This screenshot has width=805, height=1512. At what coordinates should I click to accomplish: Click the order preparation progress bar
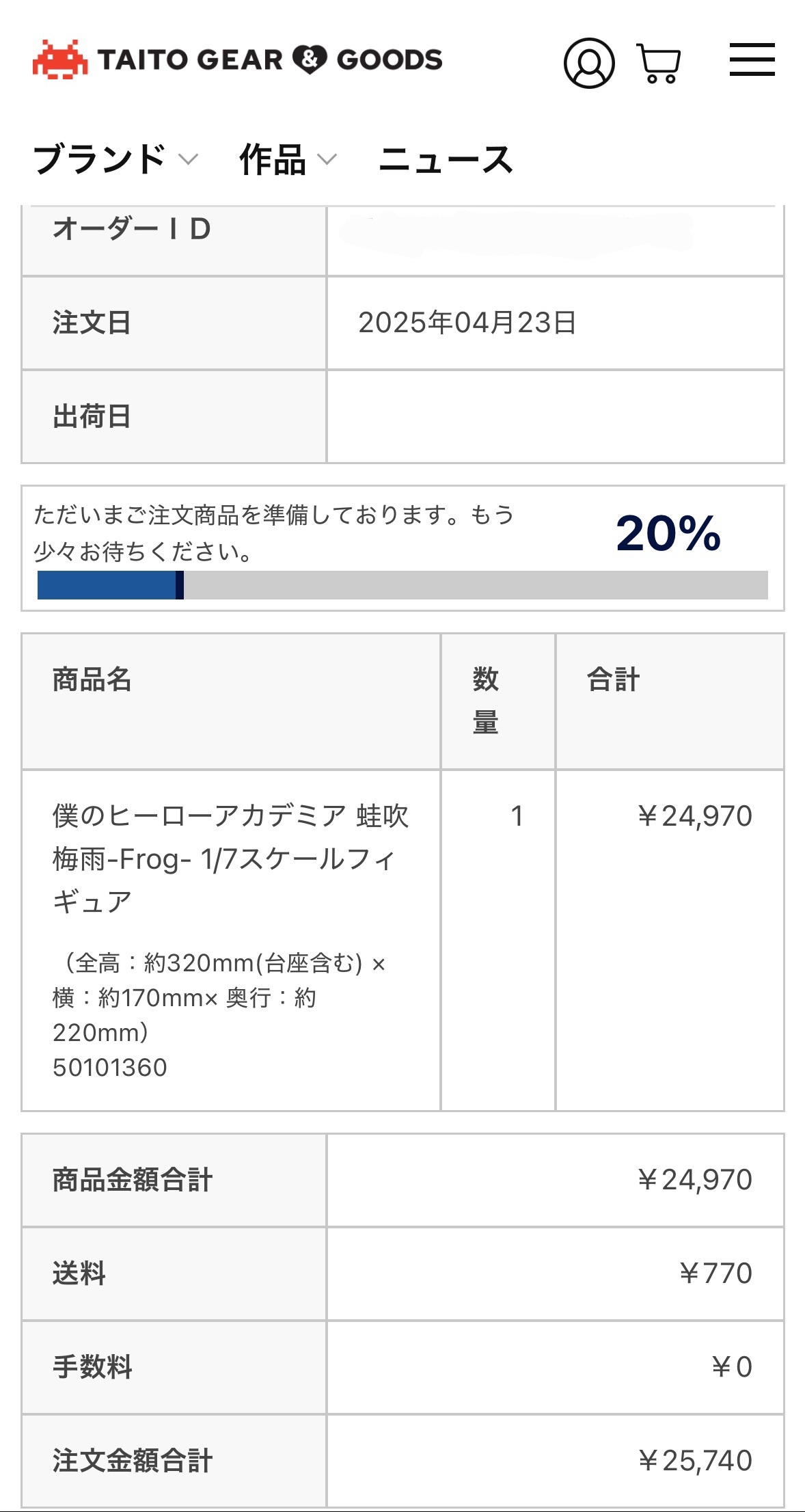(402, 585)
